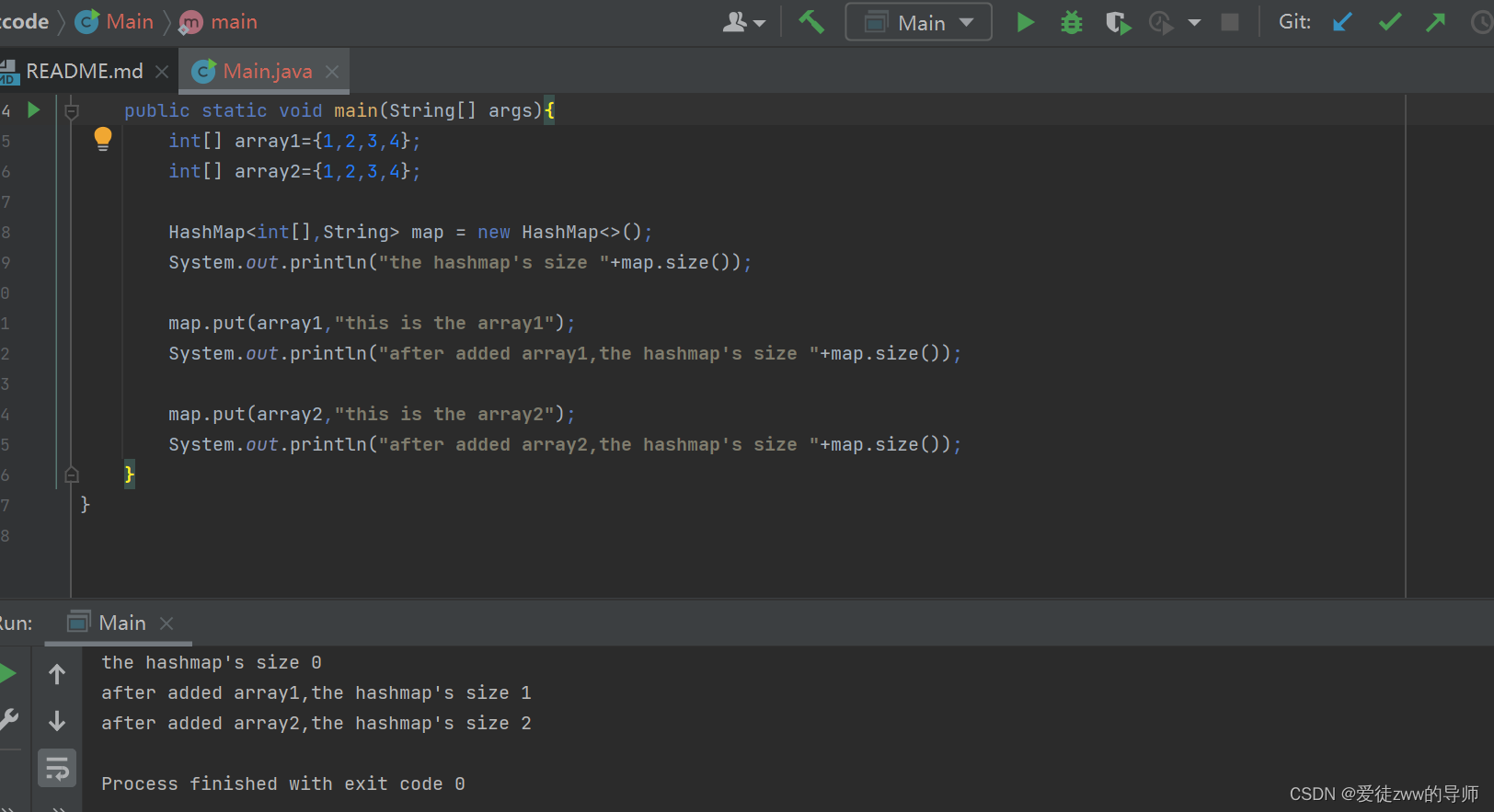Image resolution: width=1494 pixels, height=812 pixels.
Task: Click 'map.put(array2' statement
Action: click(372, 414)
